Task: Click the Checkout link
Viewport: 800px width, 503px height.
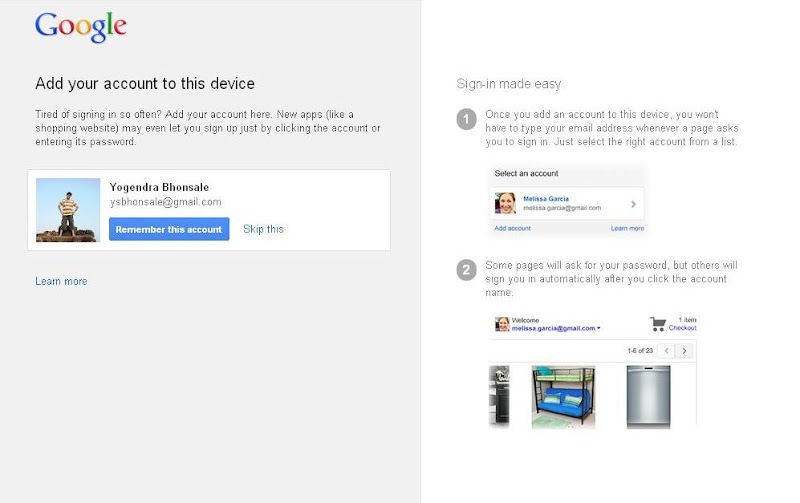Action: pyautogui.click(x=683, y=328)
